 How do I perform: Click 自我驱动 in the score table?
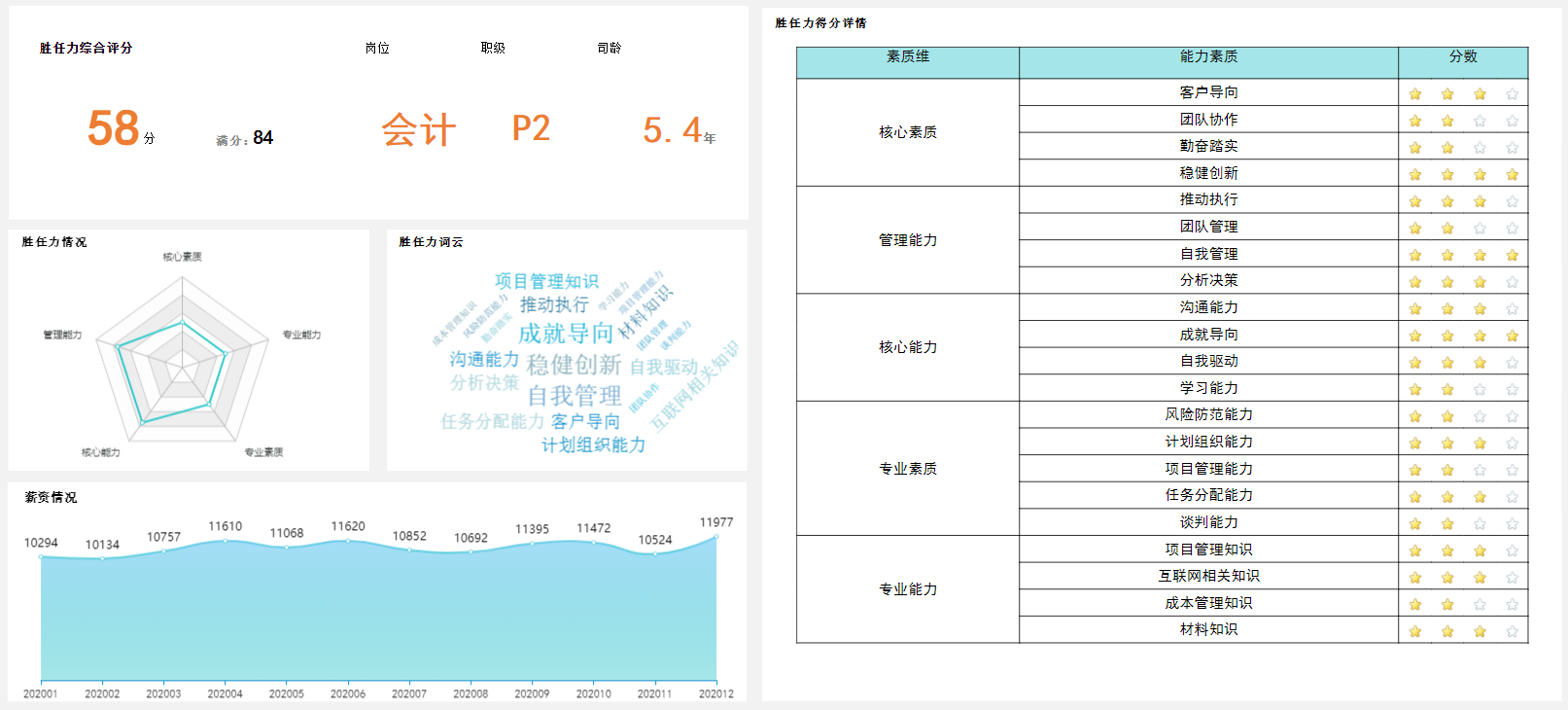(1208, 361)
